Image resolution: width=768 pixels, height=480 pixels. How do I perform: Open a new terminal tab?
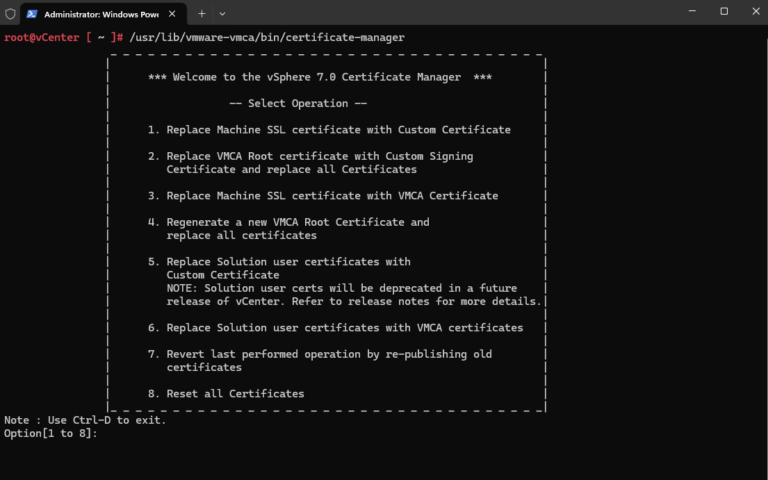[x=202, y=14]
